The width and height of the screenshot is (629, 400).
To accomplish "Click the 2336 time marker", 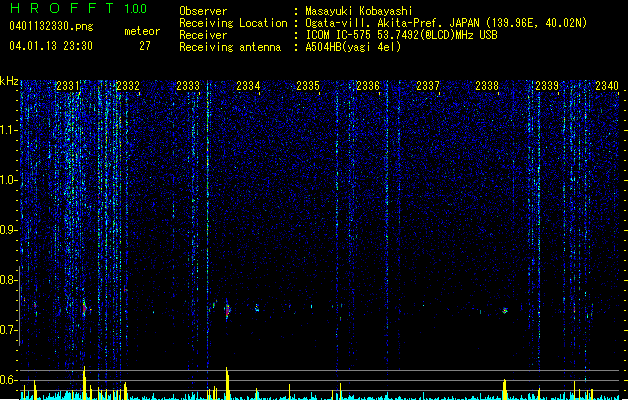I will [368, 86].
